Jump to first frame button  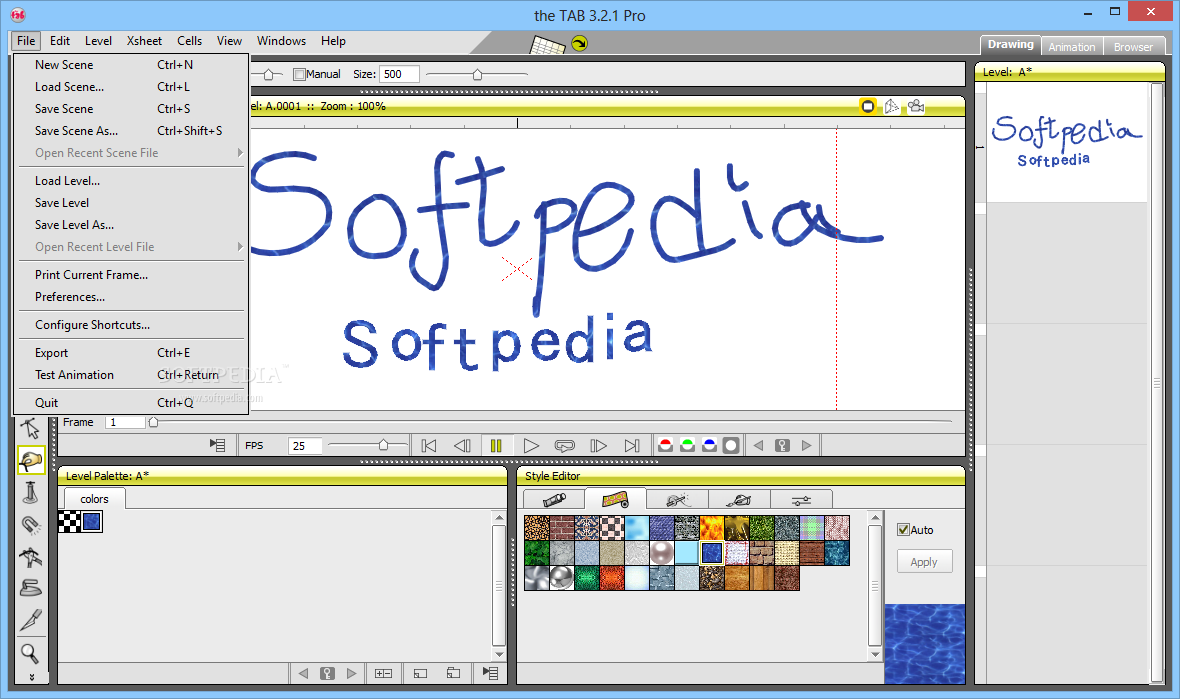(429, 445)
